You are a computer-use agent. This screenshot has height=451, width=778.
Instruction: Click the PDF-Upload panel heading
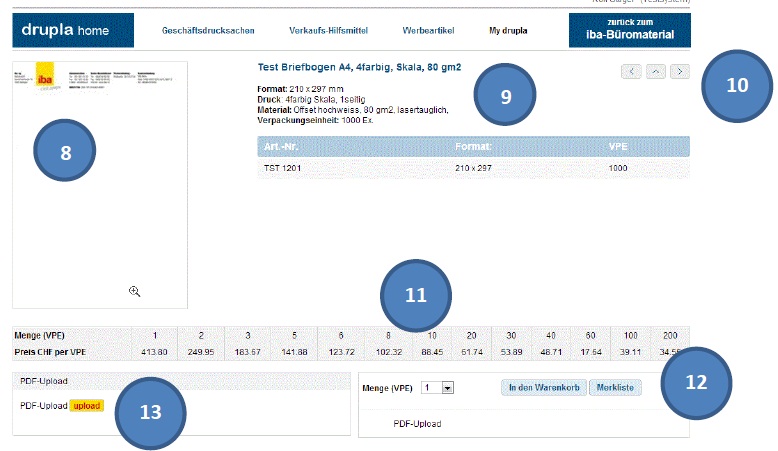pyautogui.click(x=44, y=381)
